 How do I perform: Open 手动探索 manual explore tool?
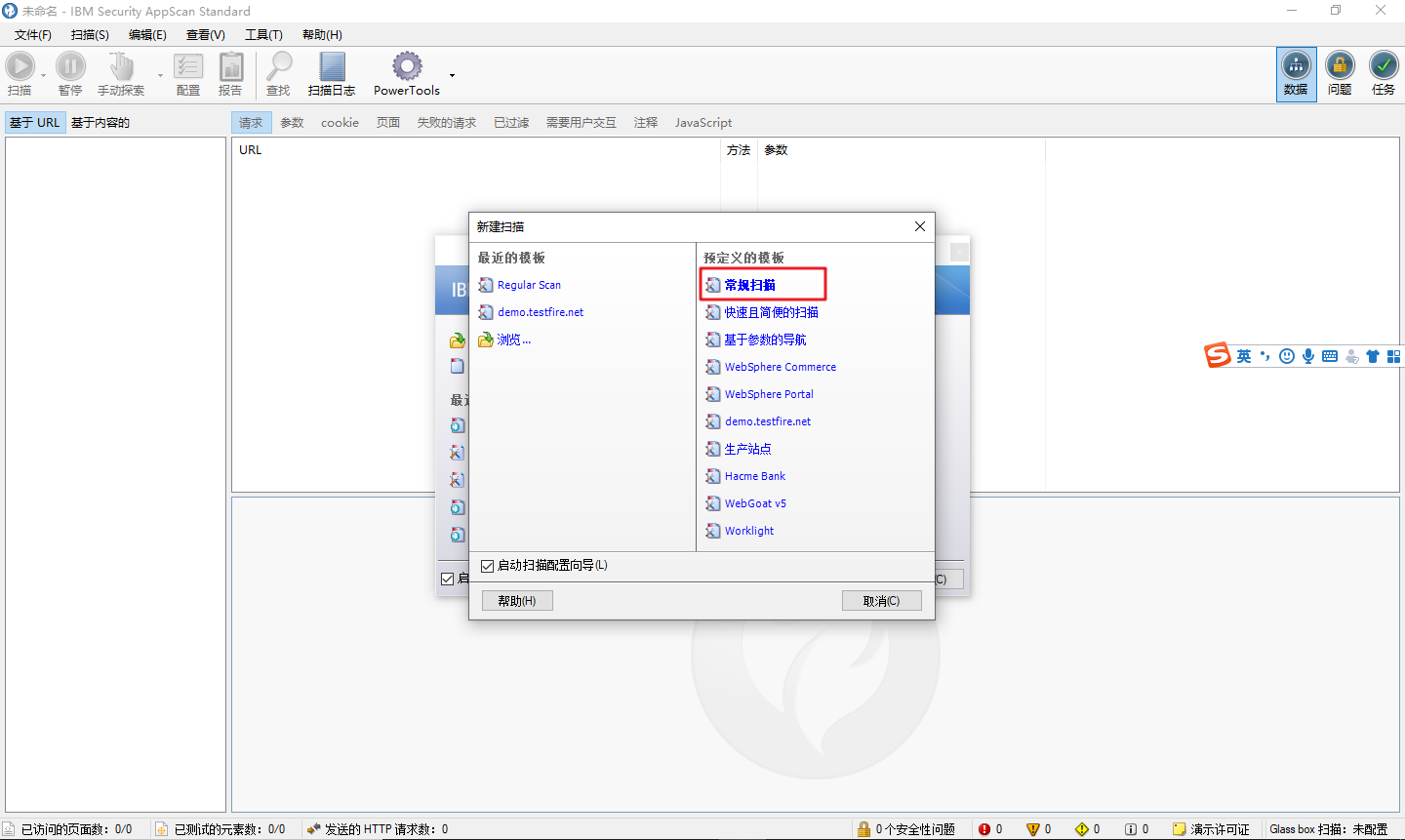pos(121,66)
